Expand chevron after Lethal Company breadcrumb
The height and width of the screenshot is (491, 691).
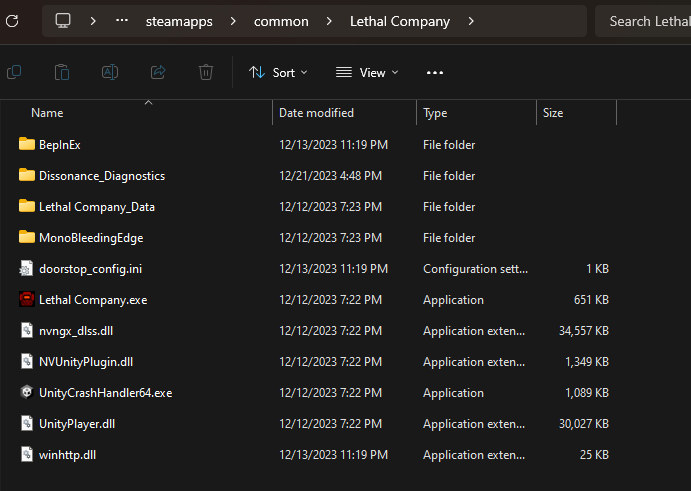coord(471,21)
